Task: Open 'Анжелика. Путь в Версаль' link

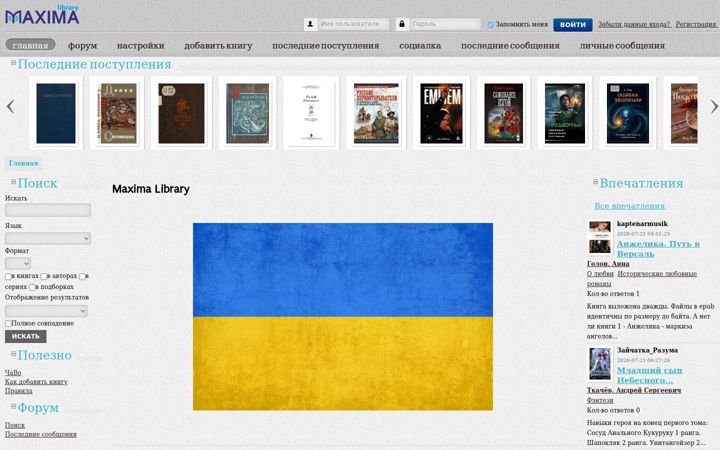Action: point(658,248)
